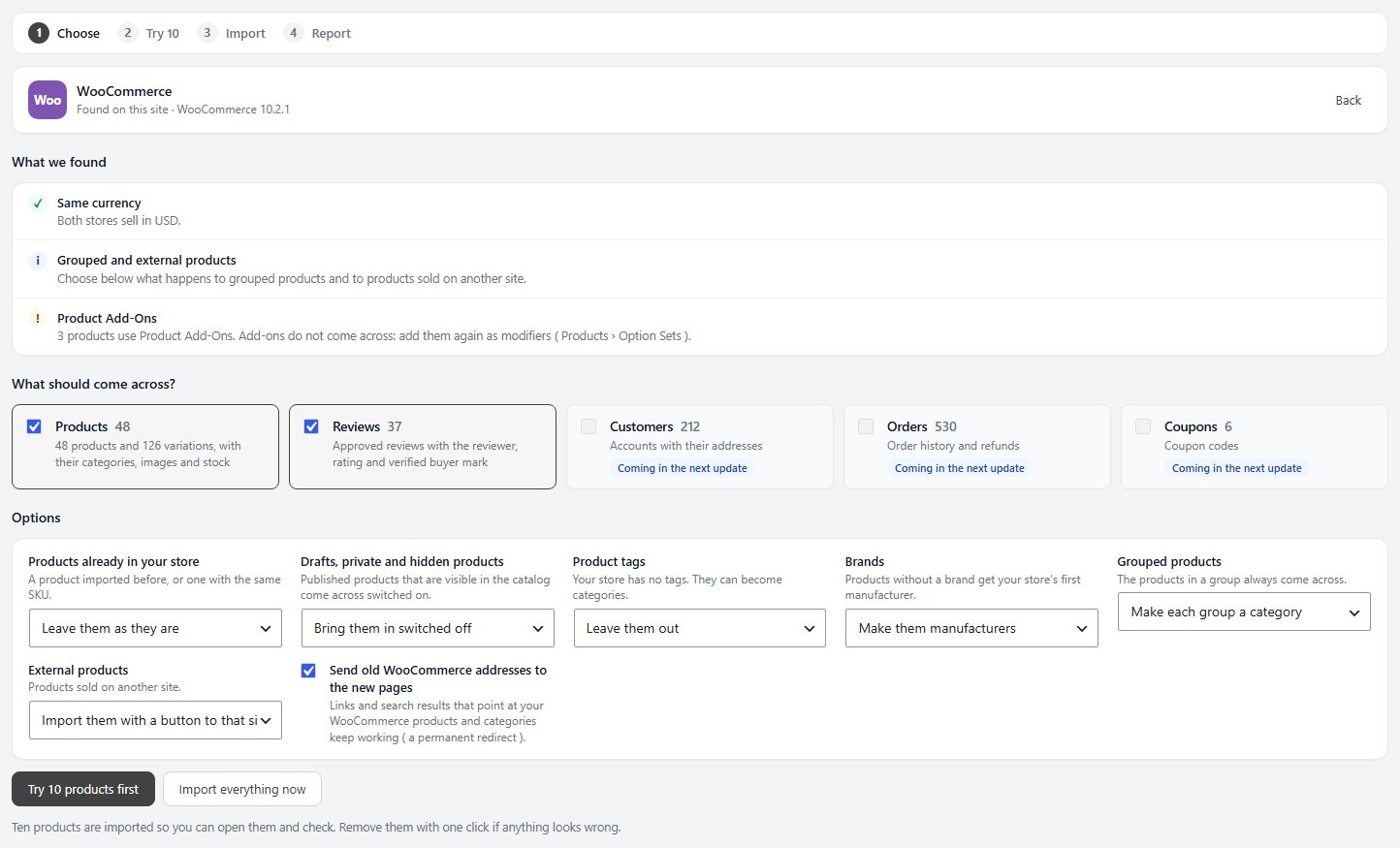The width and height of the screenshot is (1400, 848).
Task: Tick the disabled Coupons checkbox
Action: 1143,426
